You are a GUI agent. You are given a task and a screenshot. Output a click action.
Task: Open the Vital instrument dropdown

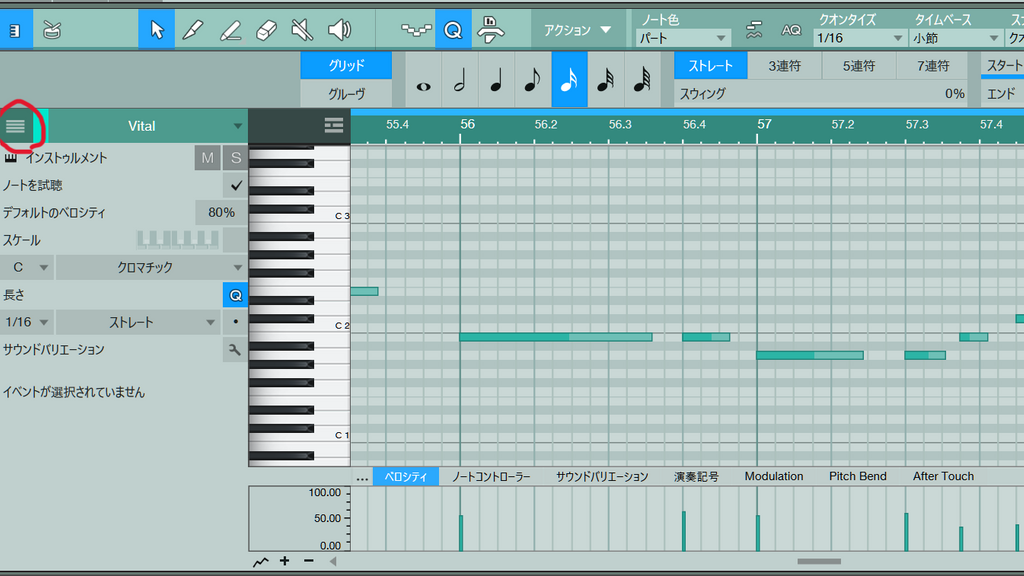coord(147,126)
